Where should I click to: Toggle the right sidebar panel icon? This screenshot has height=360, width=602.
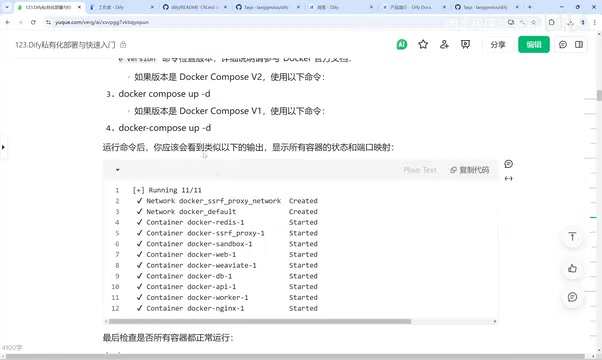point(579,45)
